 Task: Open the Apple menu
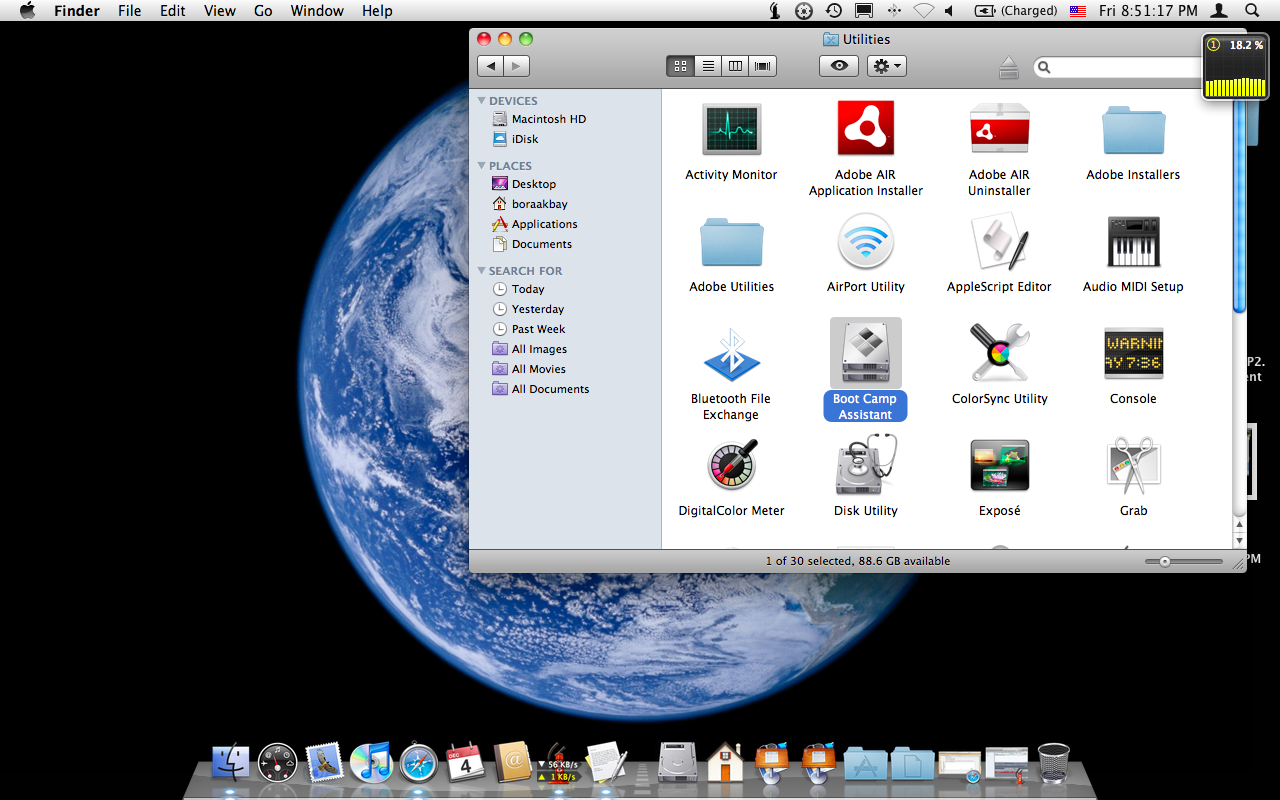click(x=28, y=10)
